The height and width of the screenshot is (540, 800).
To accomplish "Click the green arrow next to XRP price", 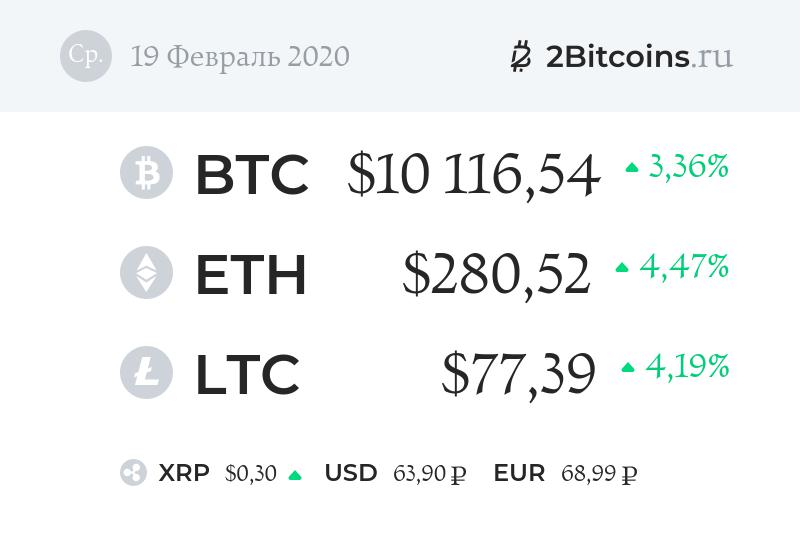I will [295, 475].
